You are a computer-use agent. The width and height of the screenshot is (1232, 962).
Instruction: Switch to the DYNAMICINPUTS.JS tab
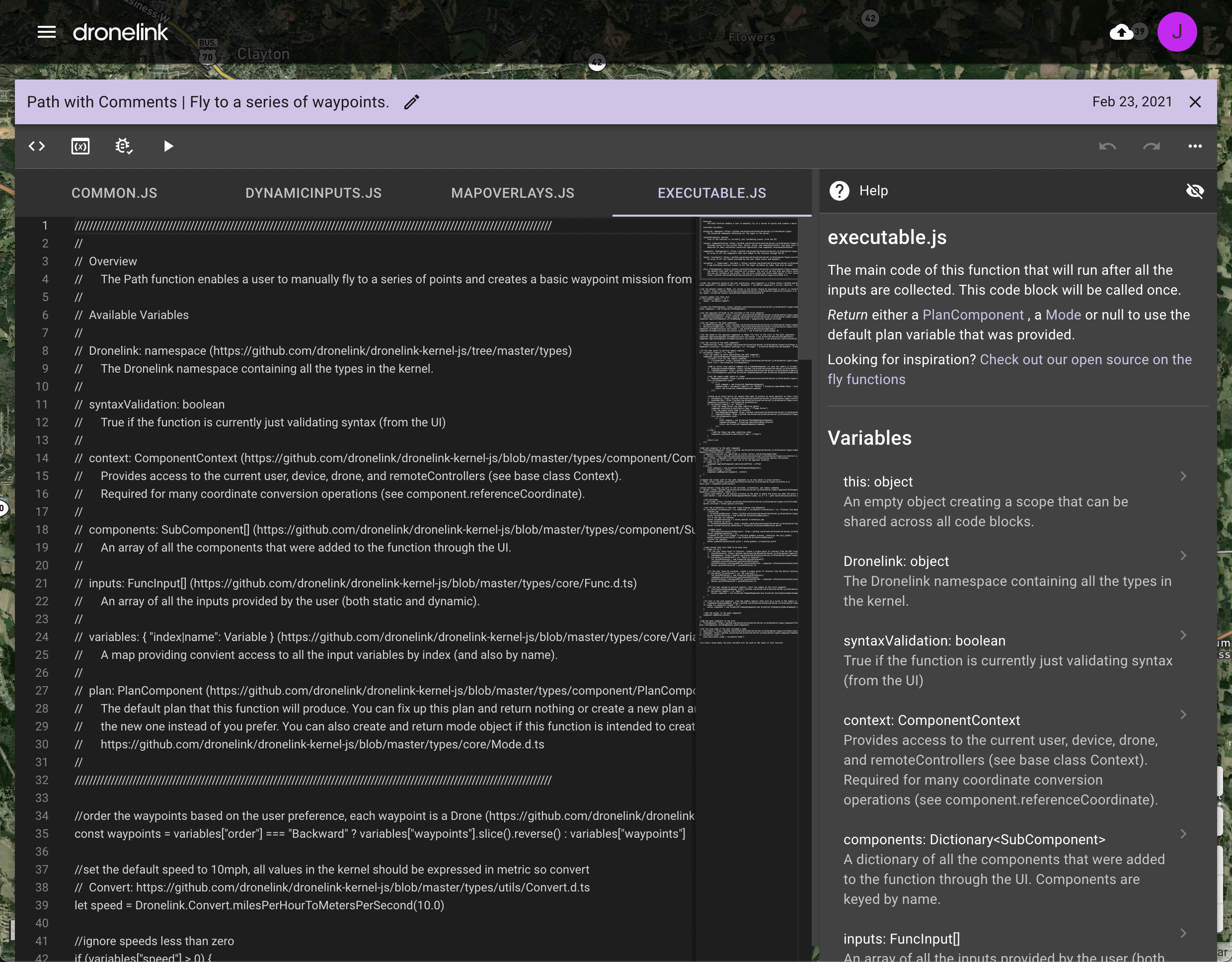(313, 193)
